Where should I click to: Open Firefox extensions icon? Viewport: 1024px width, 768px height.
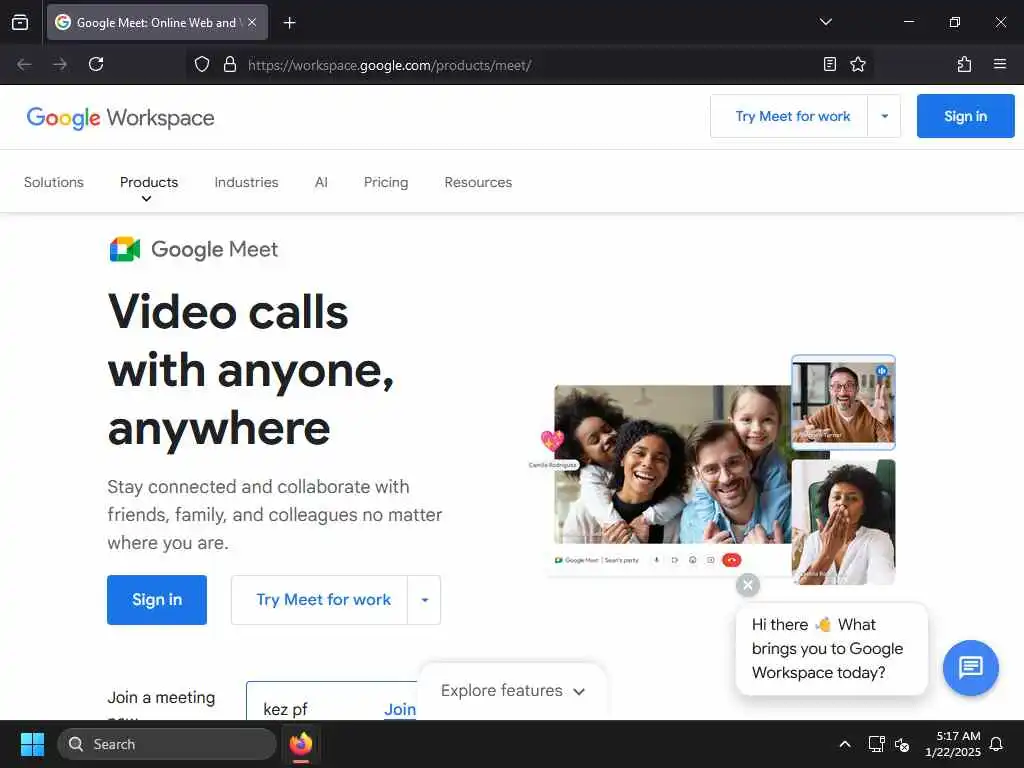964,64
